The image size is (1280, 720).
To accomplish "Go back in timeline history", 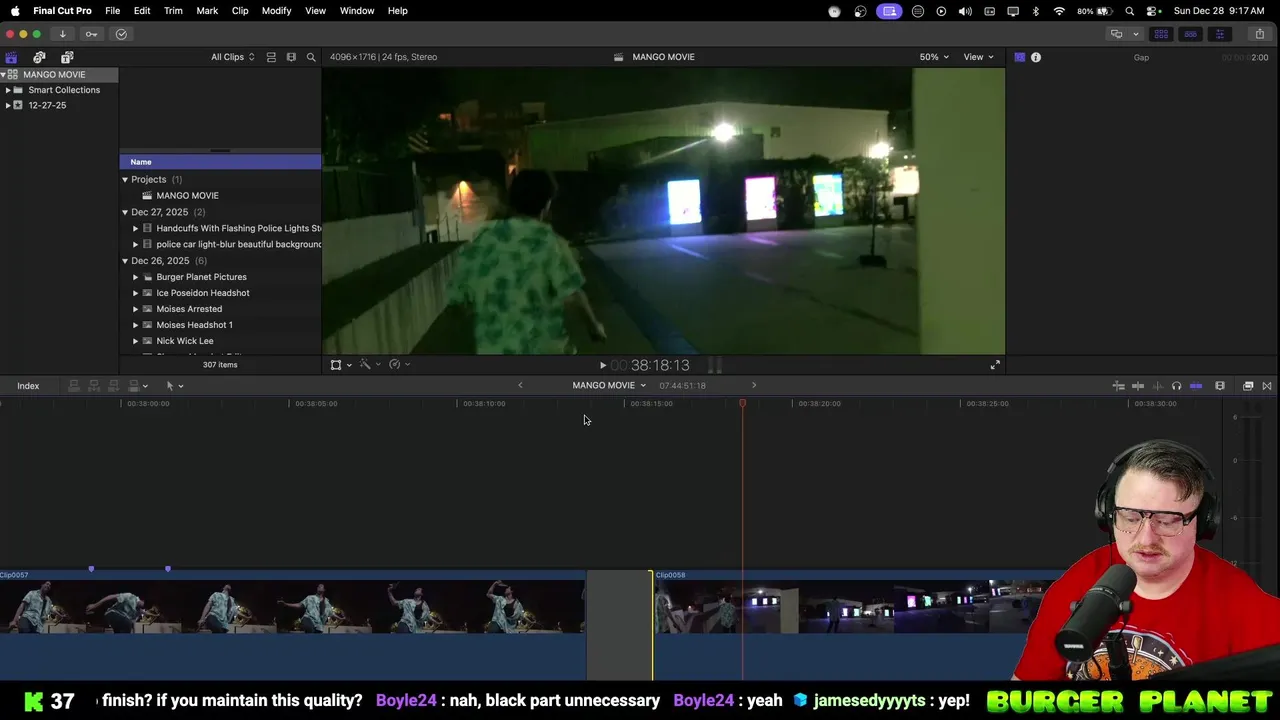I will [x=520, y=385].
